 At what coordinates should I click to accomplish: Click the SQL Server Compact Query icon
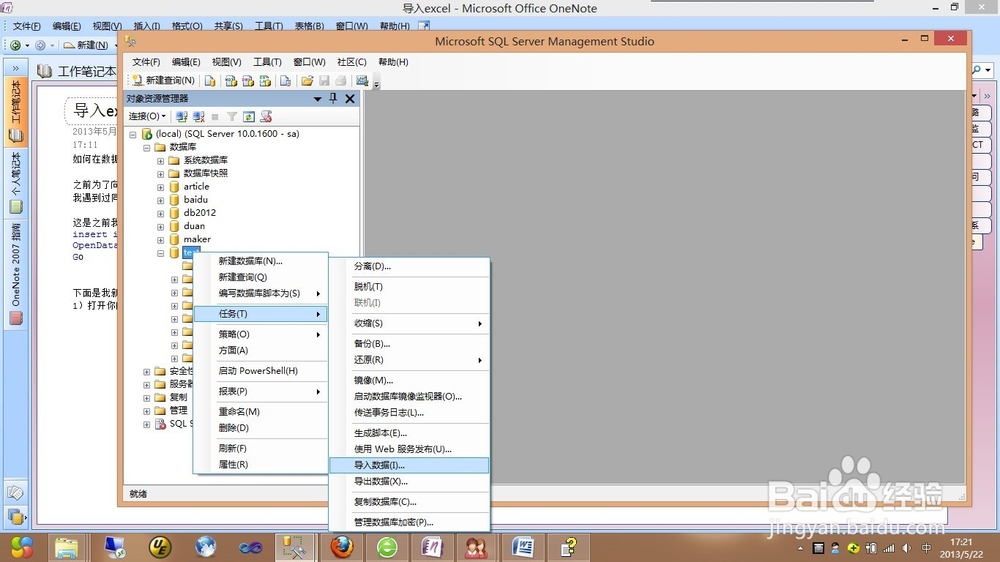286,81
